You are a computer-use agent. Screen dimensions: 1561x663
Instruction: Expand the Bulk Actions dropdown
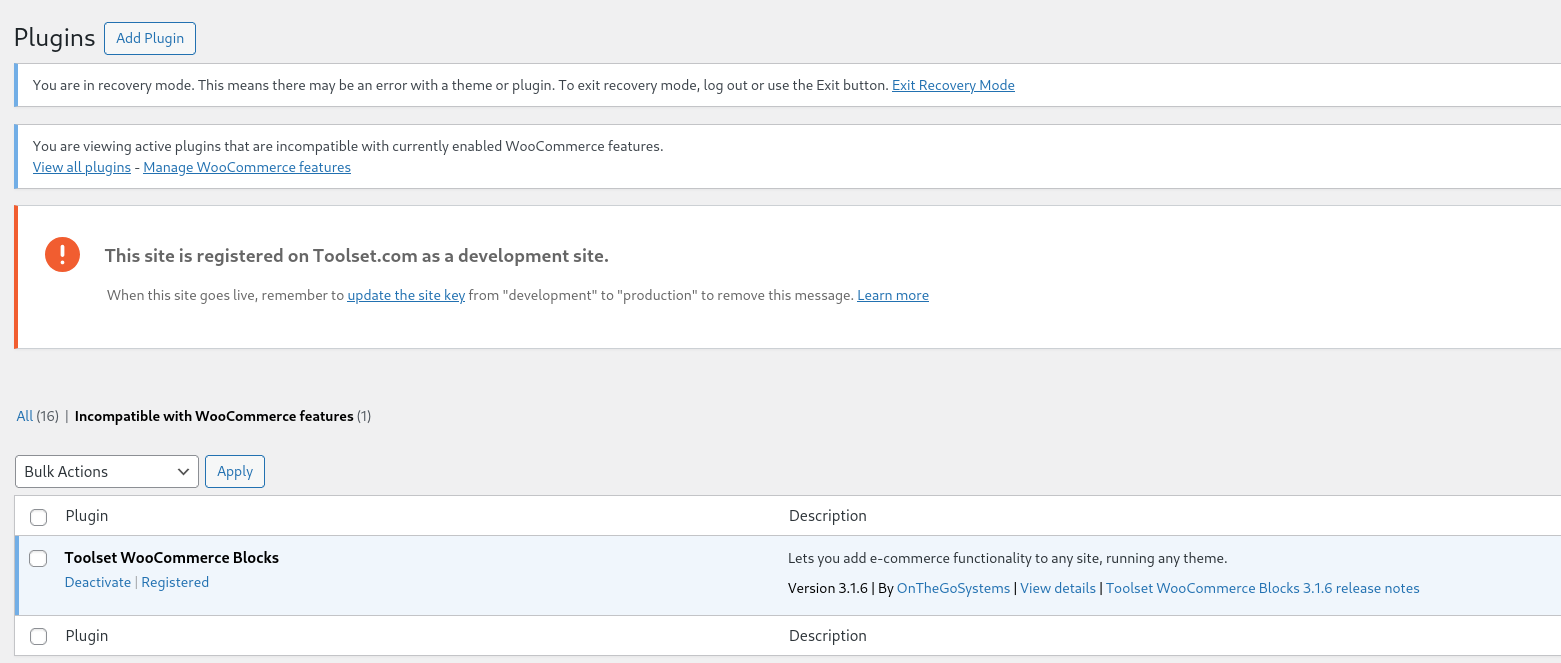pos(107,472)
